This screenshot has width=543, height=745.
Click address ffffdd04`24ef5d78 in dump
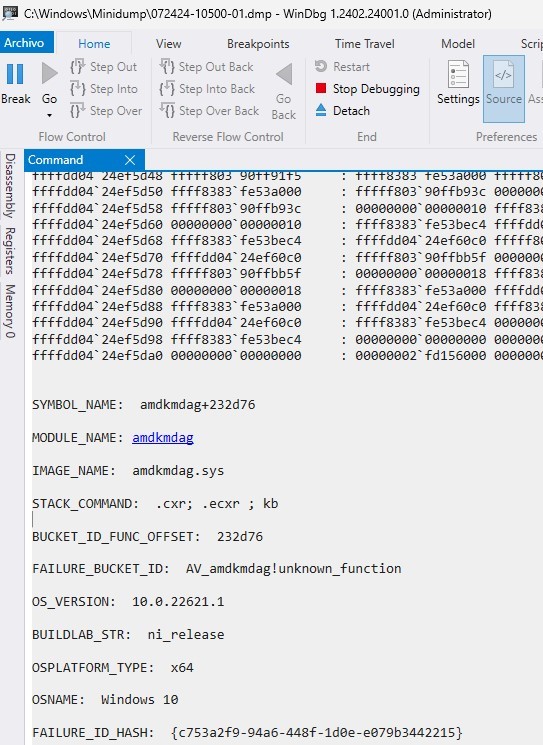pos(97,274)
